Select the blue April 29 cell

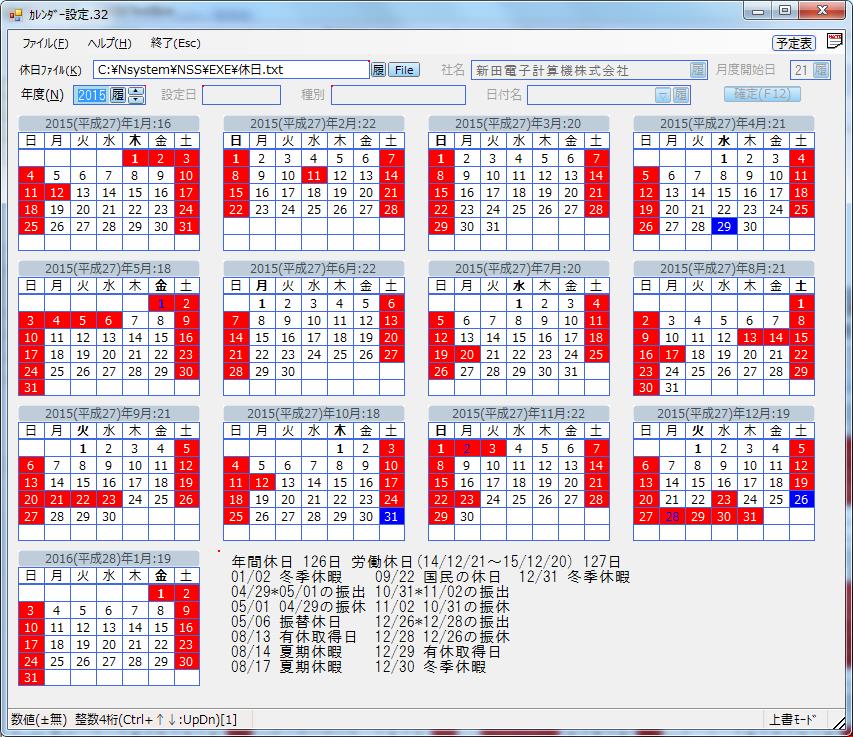[724, 226]
